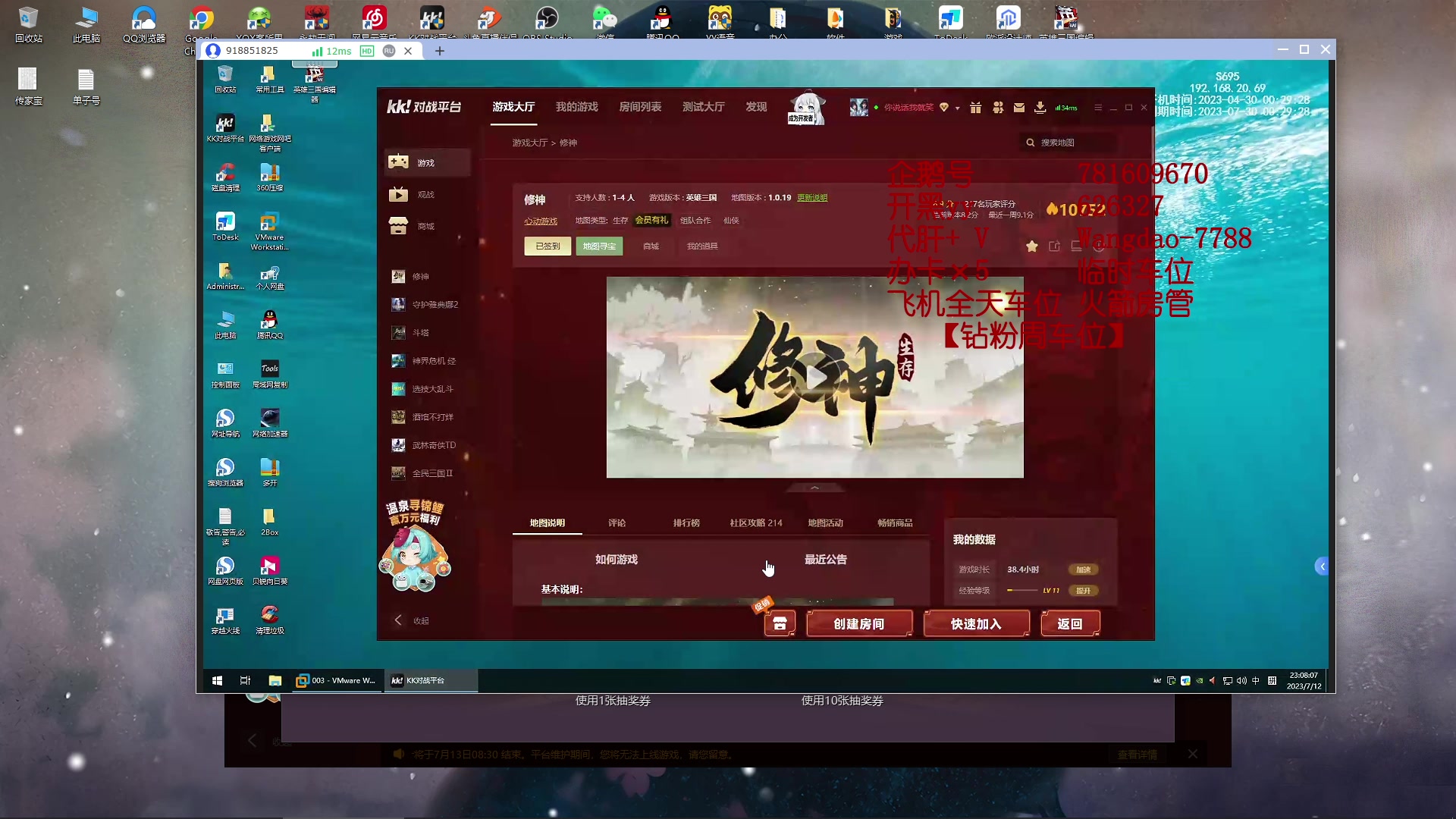Open VMware Workstation icon on remote desktop
The image size is (1456, 819).
tap(269, 231)
